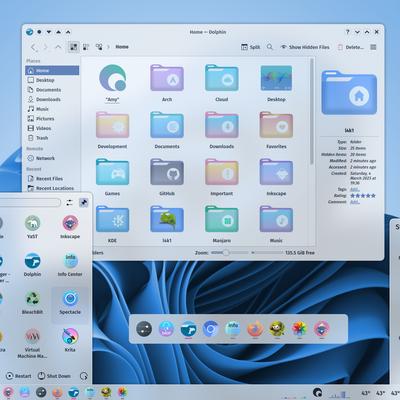Go forward in Dolphin navigation
Screen dimensions: 400x400
tap(46, 47)
